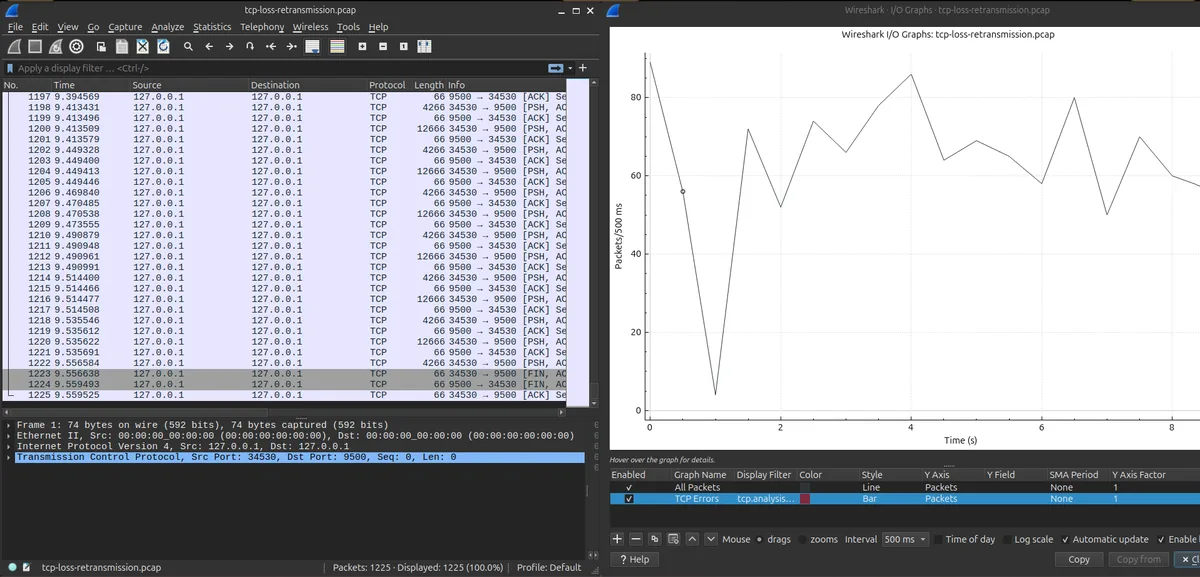Viewport: 1200px width, 577px height.
Task: Click the display filter bookmark icon
Action: click(x=10, y=68)
